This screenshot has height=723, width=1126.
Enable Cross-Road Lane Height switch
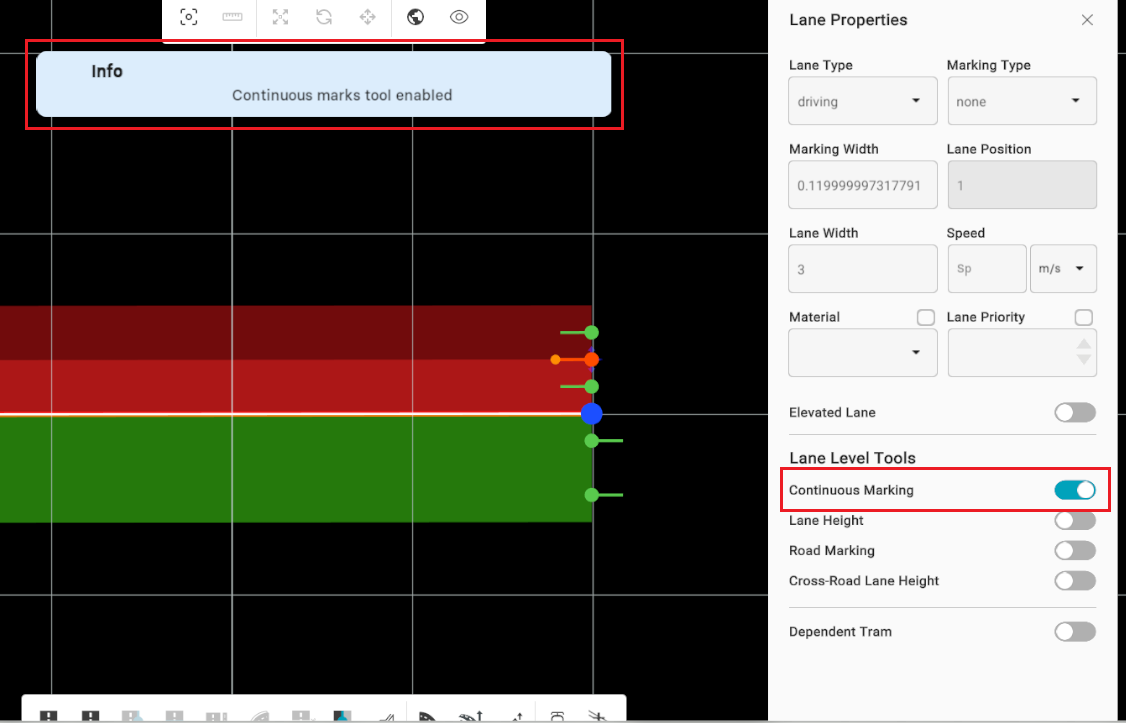tap(1075, 581)
